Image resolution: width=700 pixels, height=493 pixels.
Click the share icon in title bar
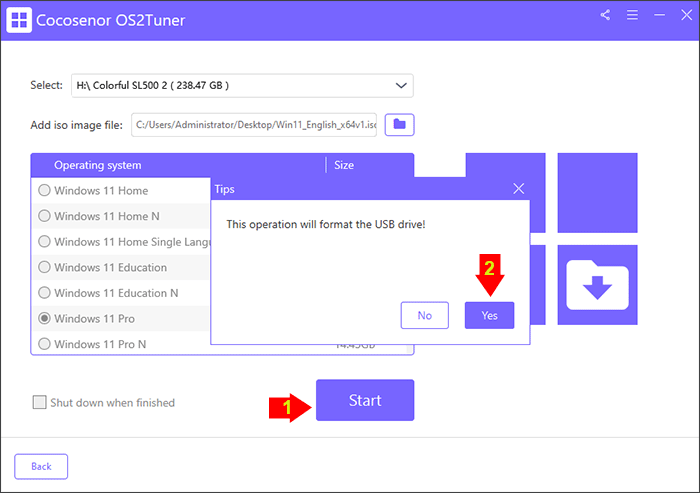coord(605,15)
